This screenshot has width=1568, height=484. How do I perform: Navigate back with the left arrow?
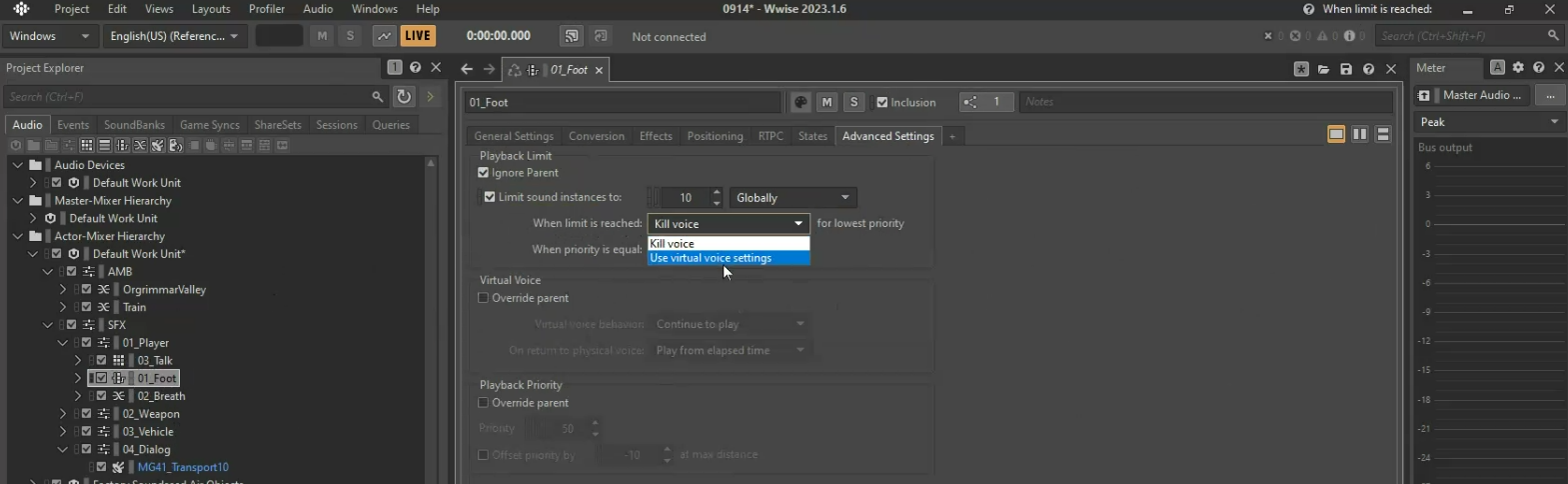click(x=467, y=69)
